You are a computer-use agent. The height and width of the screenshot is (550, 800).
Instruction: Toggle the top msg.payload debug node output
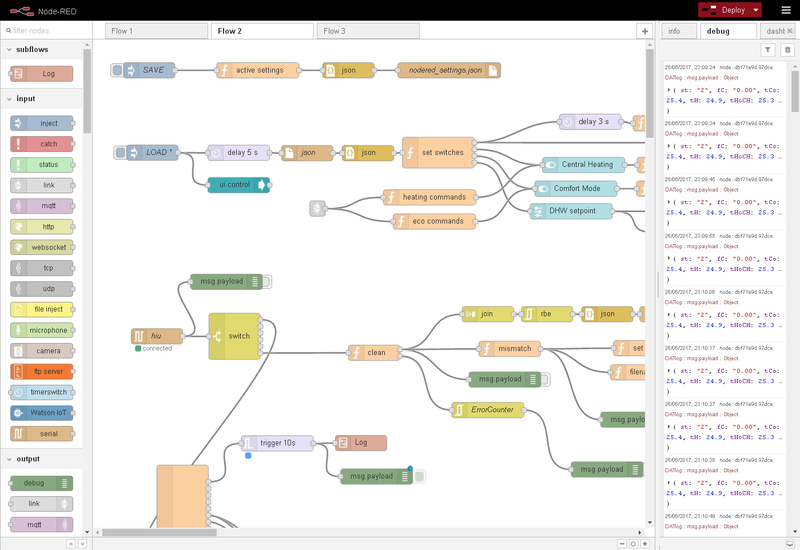[x=266, y=282]
